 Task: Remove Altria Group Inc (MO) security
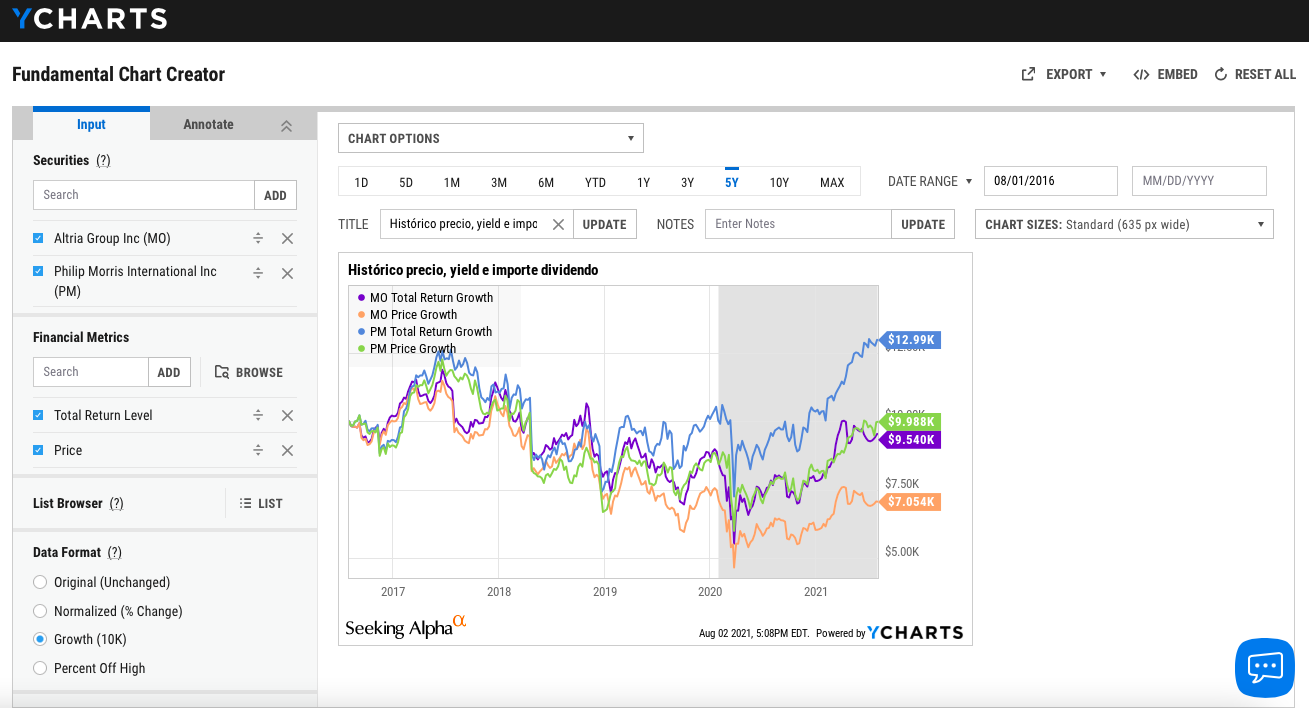coord(287,239)
